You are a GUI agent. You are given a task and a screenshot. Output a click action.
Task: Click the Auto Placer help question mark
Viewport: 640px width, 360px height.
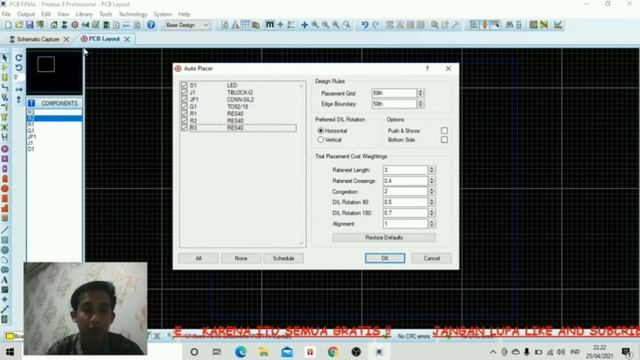[427, 69]
